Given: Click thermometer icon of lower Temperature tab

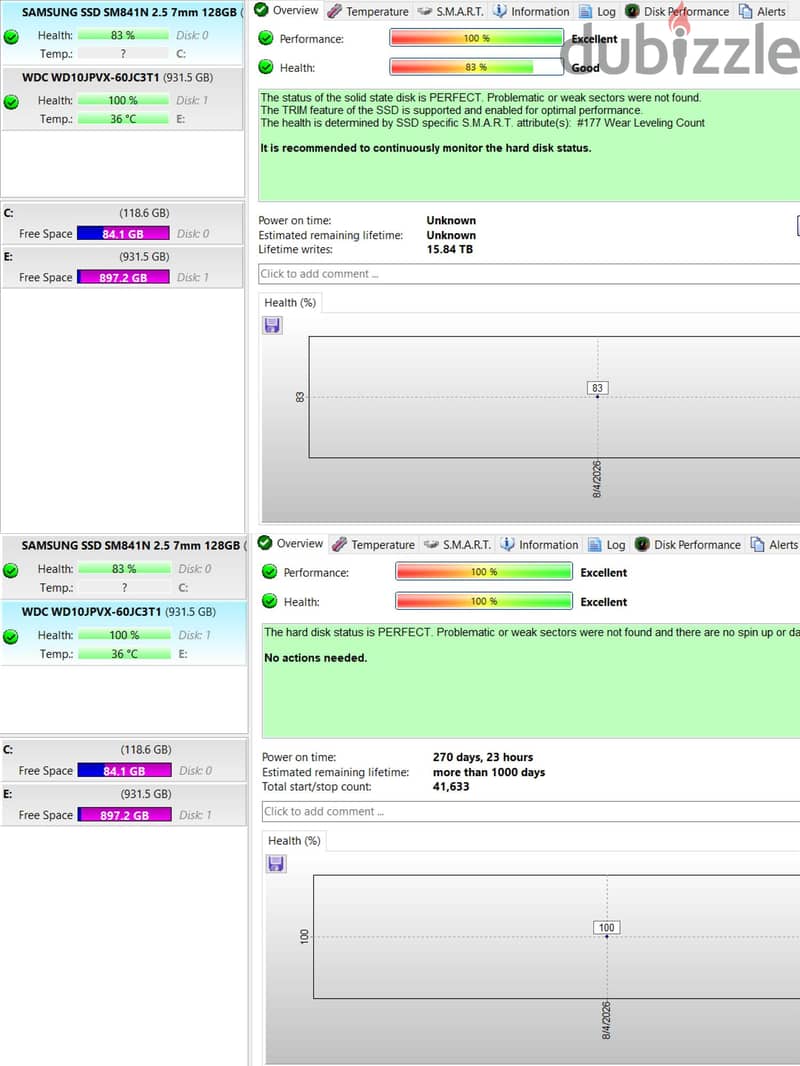Looking at the screenshot, I should 339,544.
